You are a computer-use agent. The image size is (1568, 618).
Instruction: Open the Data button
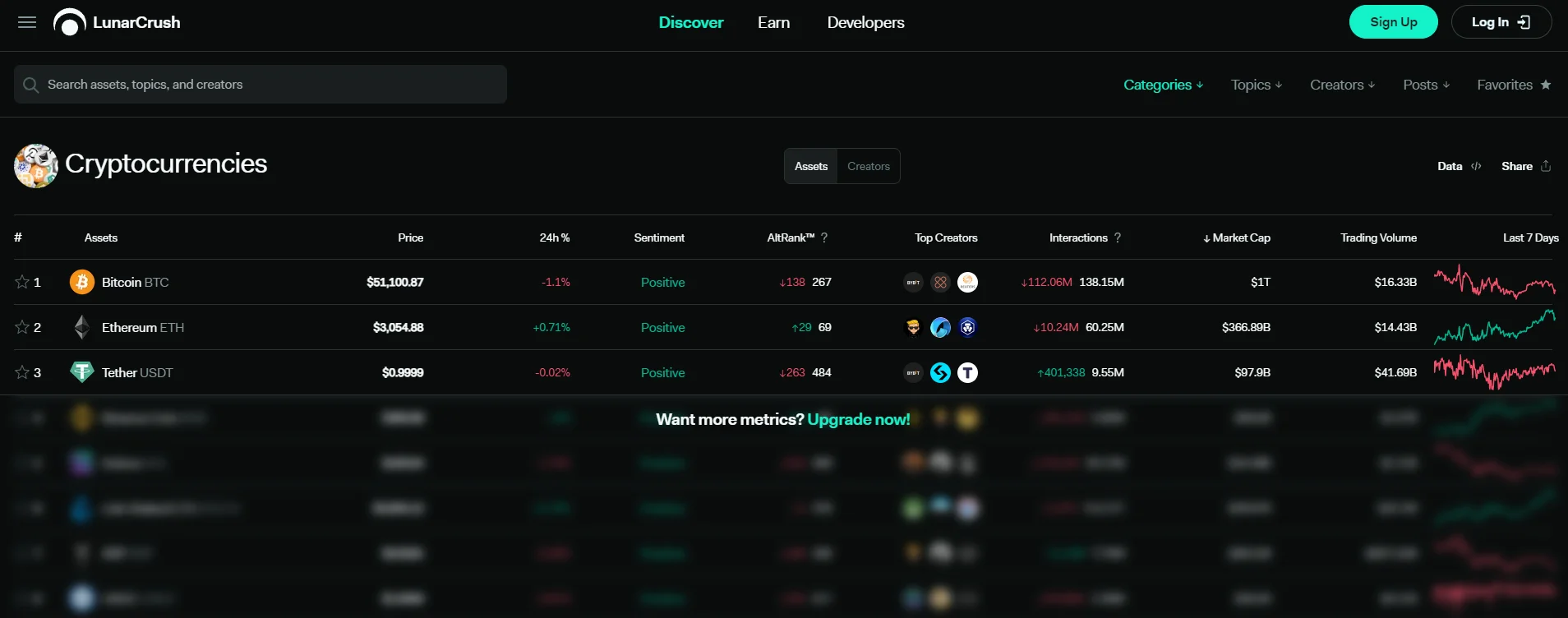pyautogui.click(x=1460, y=166)
